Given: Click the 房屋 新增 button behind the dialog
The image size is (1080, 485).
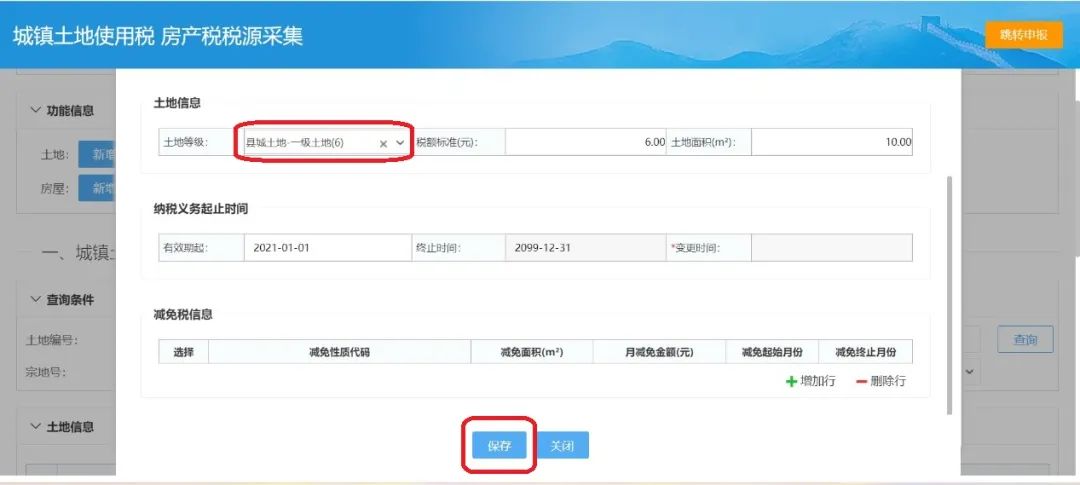Looking at the screenshot, I should click(97, 188).
